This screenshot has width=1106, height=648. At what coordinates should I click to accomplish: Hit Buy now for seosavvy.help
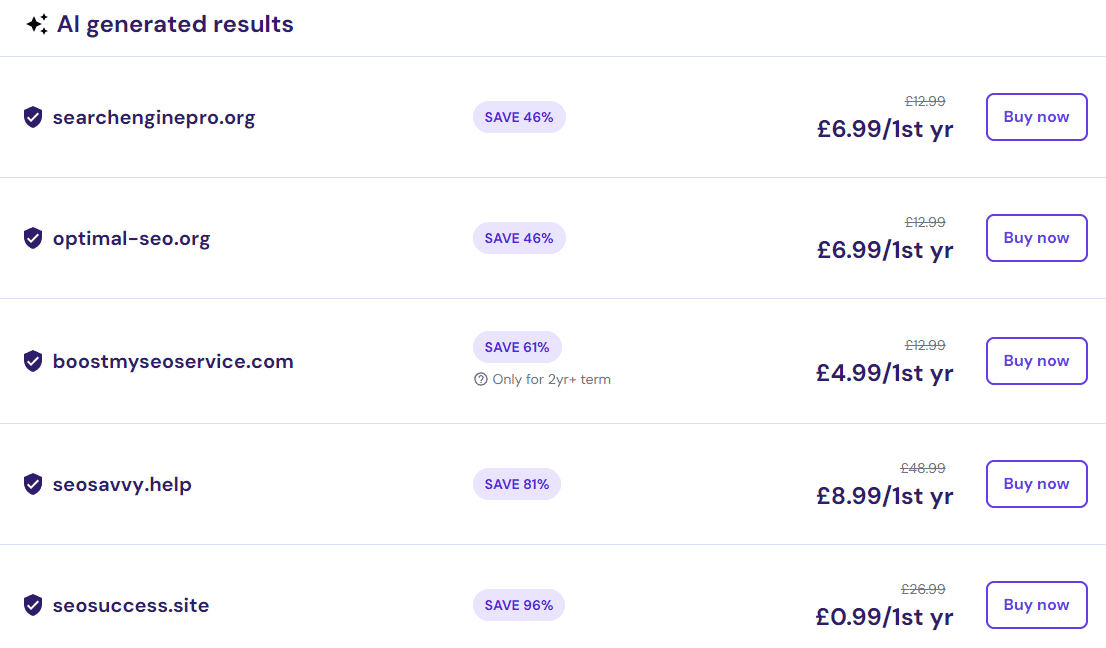(x=1036, y=484)
